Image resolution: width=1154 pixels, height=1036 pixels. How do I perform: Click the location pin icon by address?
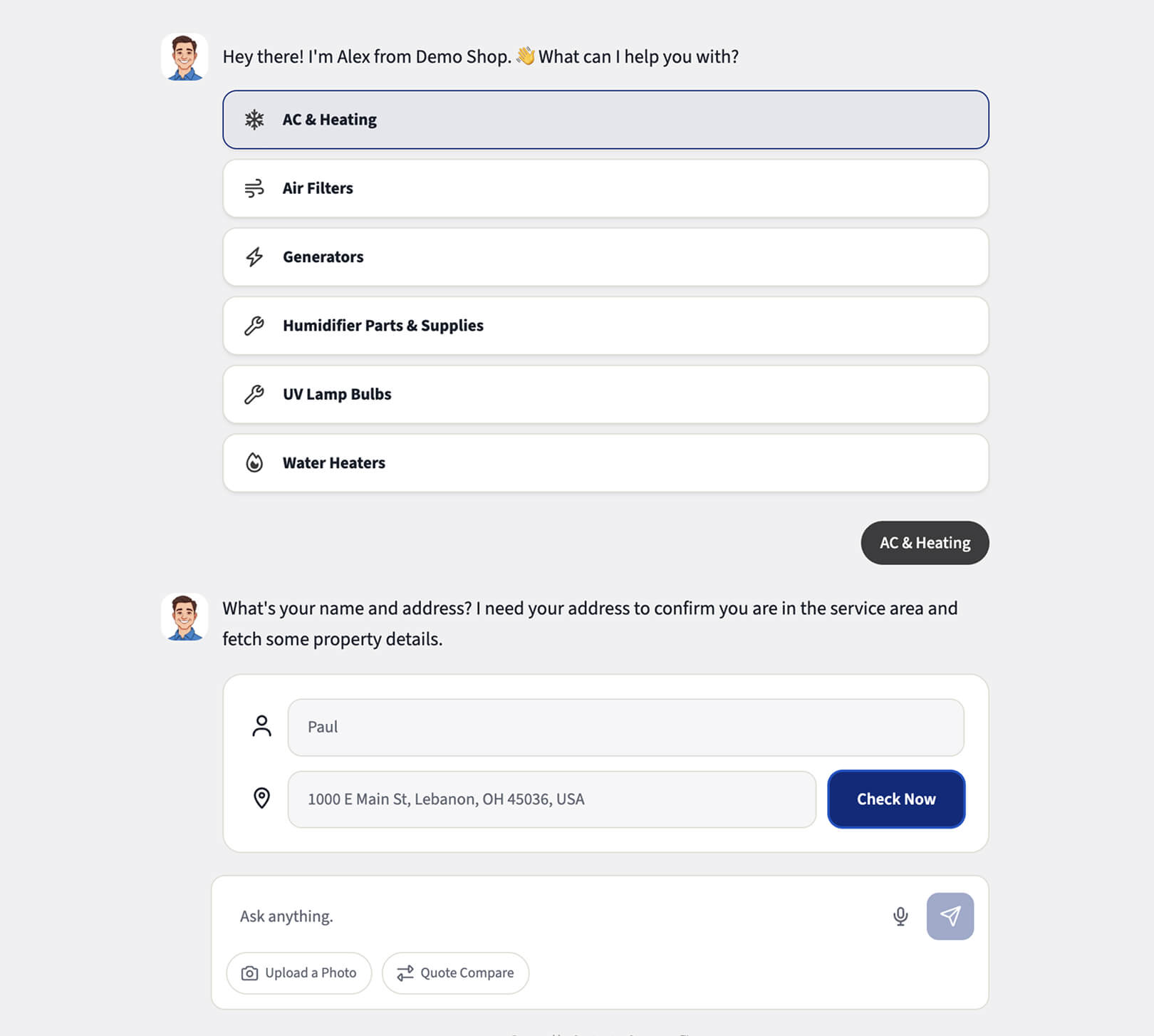(x=262, y=798)
